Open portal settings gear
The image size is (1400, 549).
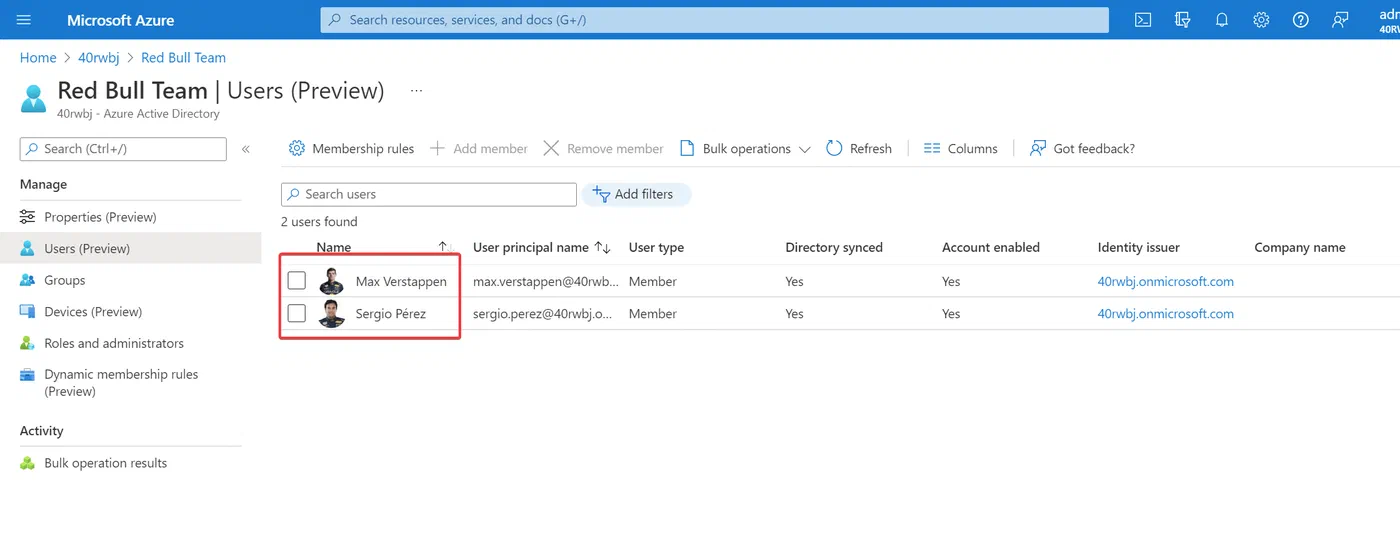point(1261,20)
